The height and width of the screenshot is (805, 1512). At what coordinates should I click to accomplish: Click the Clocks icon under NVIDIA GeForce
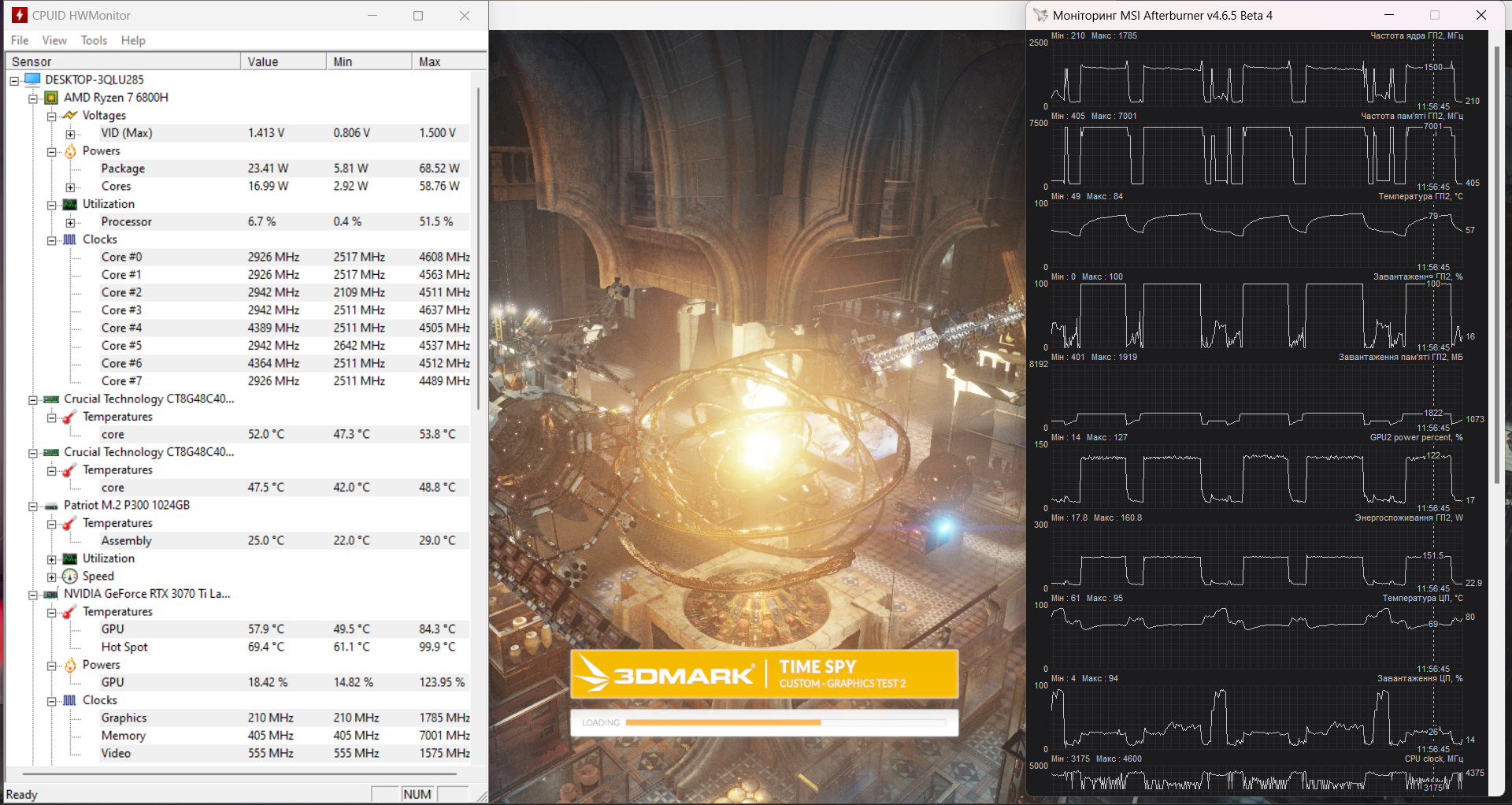coord(70,700)
